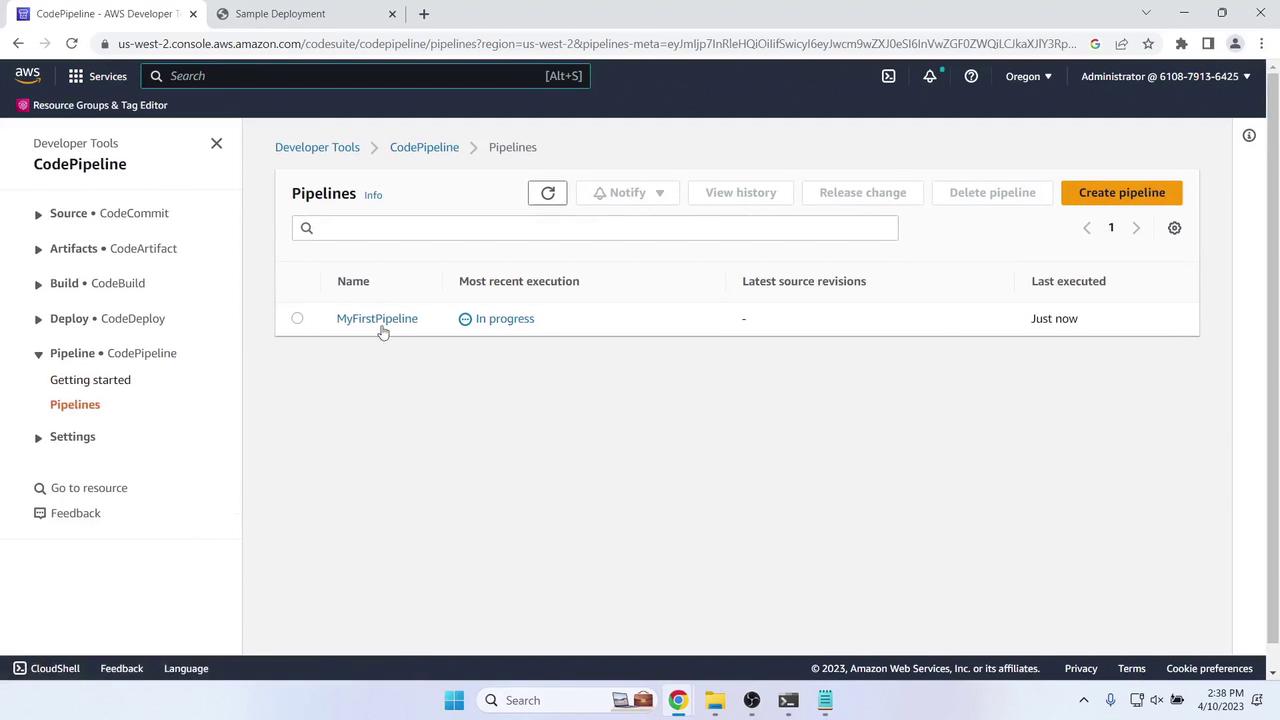This screenshot has width=1280, height=720.
Task: Open the Notify dropdown
Action: (x=628, y=193)
